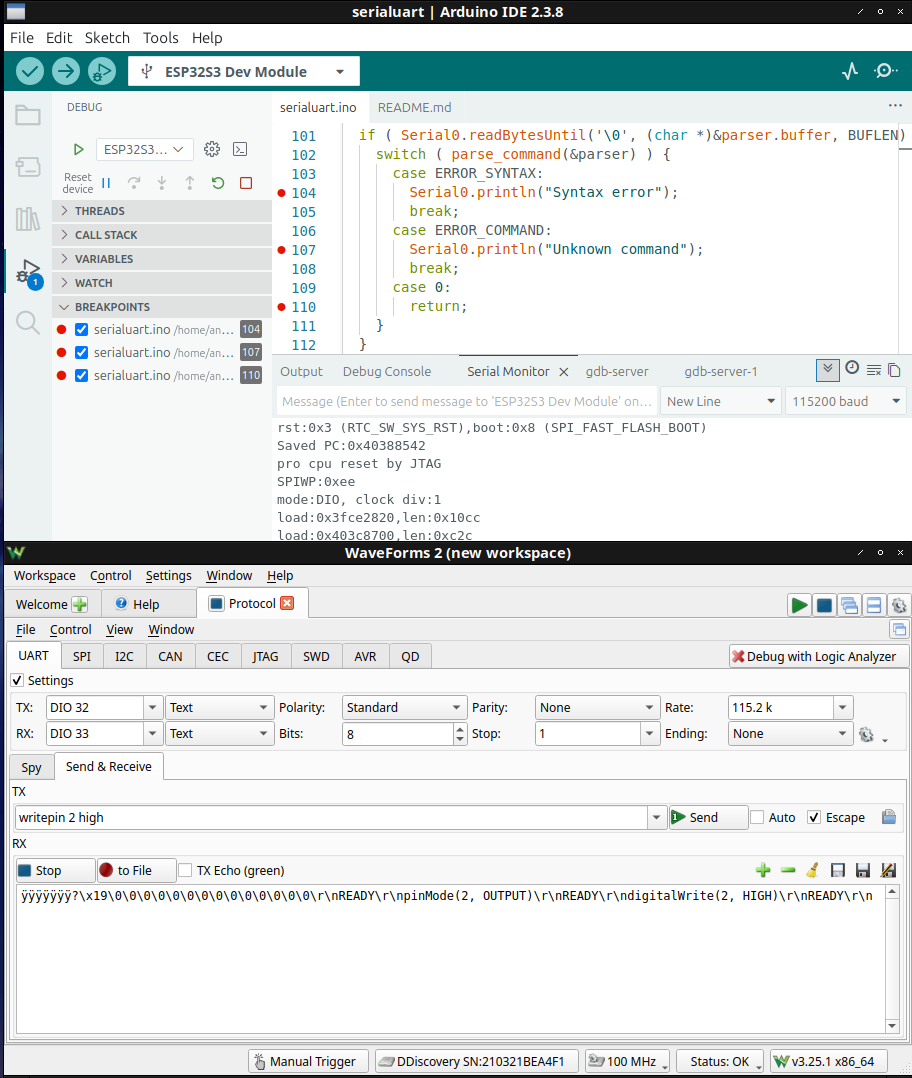Open the Library Manager sidebar icon
Viewport: 912px width, 1078px height.
[27, 219]
